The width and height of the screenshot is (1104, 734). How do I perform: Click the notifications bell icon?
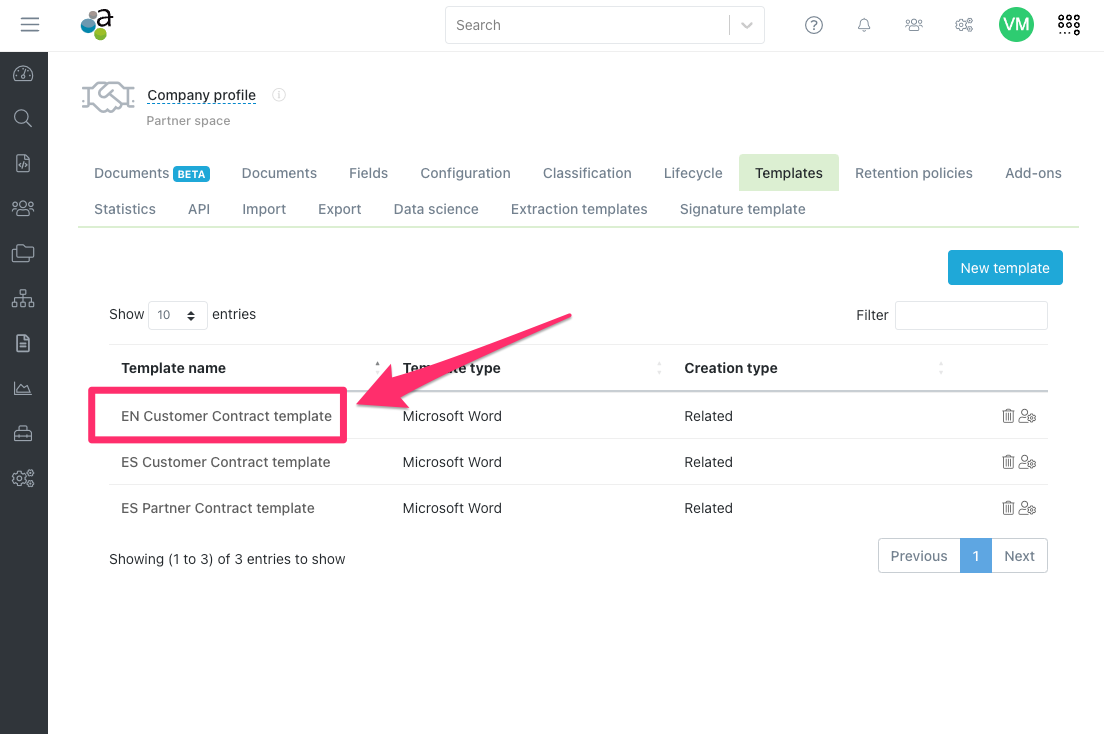[864, 25]
